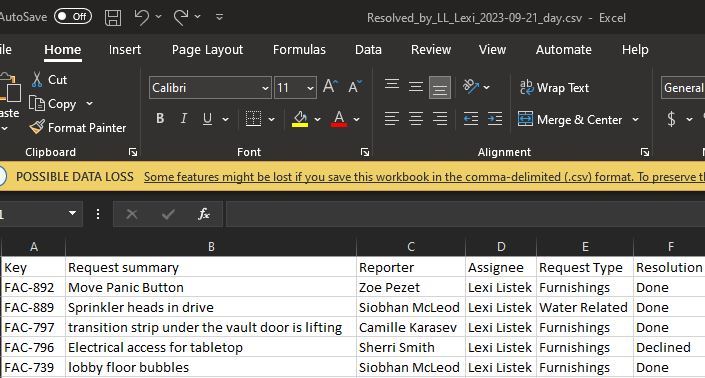
Task: Open the Review tab
Action: click(431, 49)
